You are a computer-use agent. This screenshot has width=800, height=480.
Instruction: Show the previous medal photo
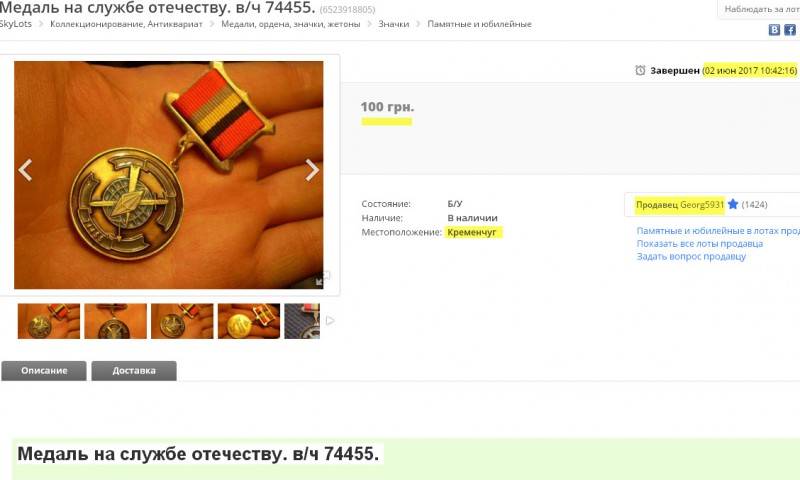tap(25, 170)
